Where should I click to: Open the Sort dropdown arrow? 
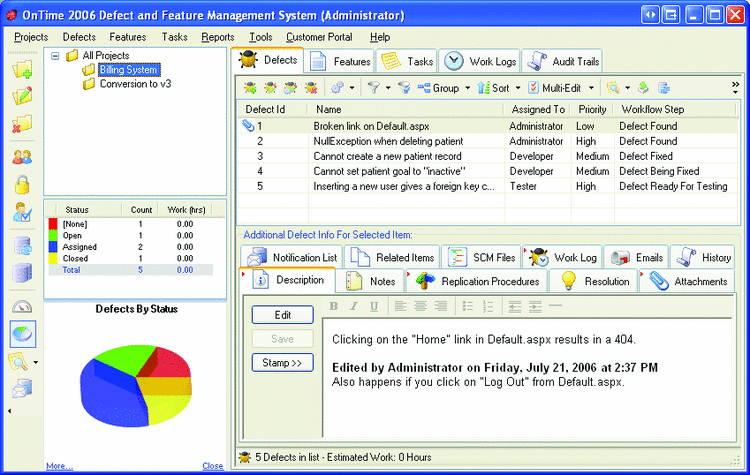click(518, 88)
